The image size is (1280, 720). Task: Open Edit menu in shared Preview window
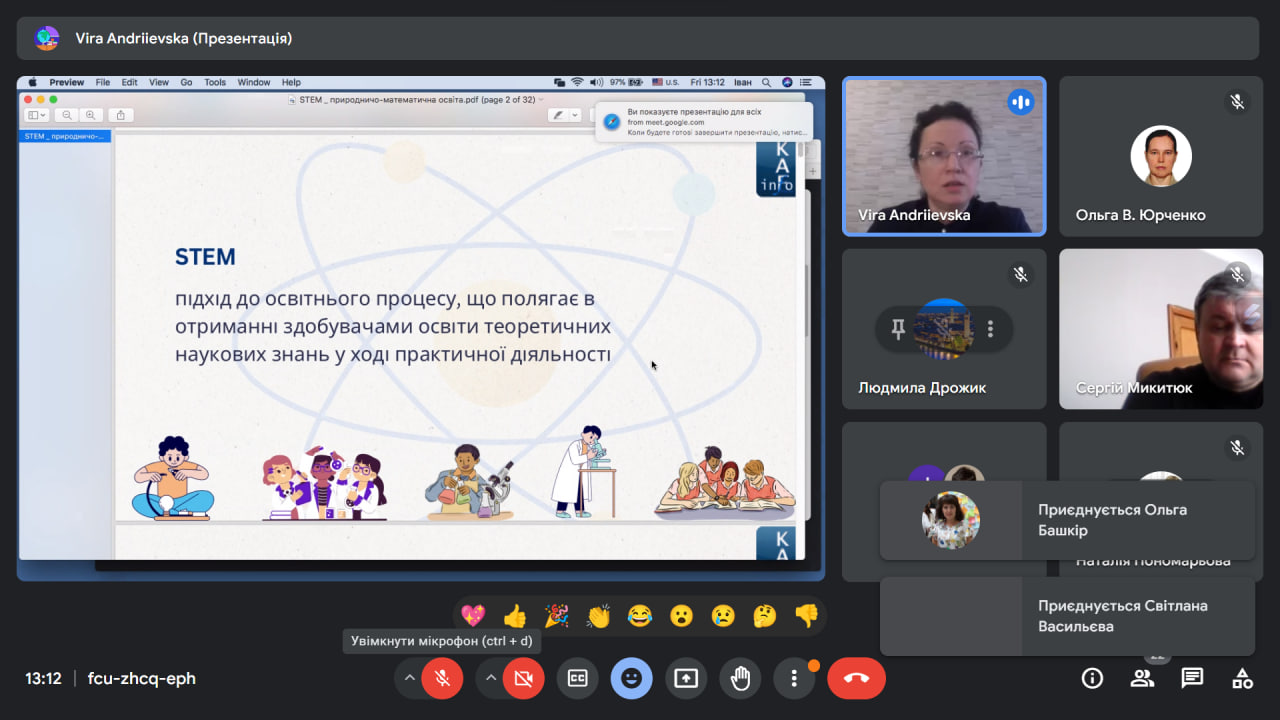[130, 83]
